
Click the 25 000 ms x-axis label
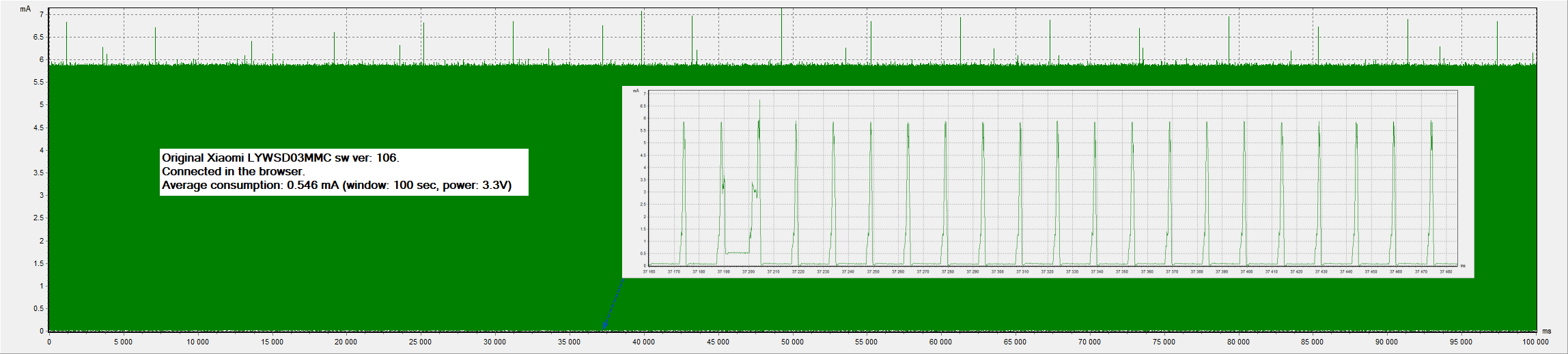421,342
